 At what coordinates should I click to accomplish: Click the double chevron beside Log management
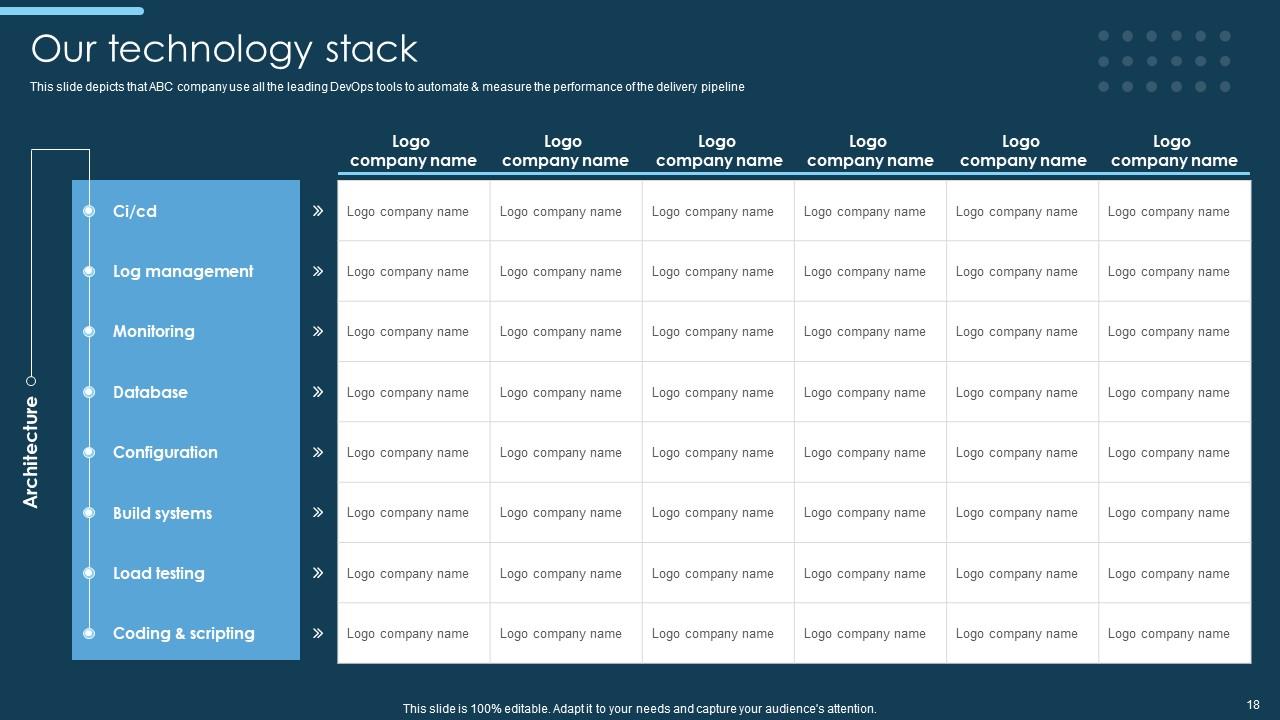(x=318, y=271)
